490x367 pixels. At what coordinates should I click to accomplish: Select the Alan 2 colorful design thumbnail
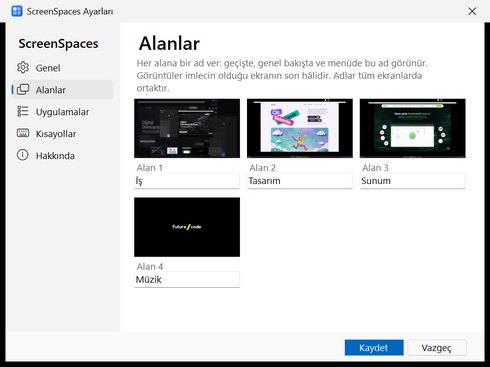[300, 128]
